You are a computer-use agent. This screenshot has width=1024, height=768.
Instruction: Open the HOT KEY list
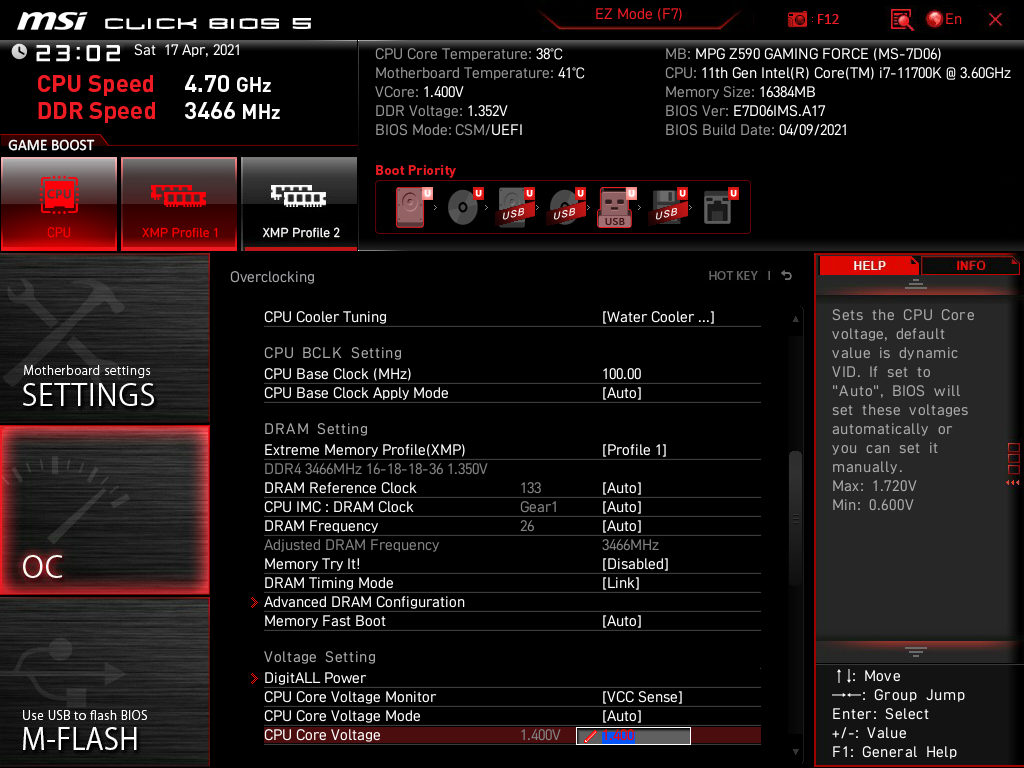tap(733, 276)
